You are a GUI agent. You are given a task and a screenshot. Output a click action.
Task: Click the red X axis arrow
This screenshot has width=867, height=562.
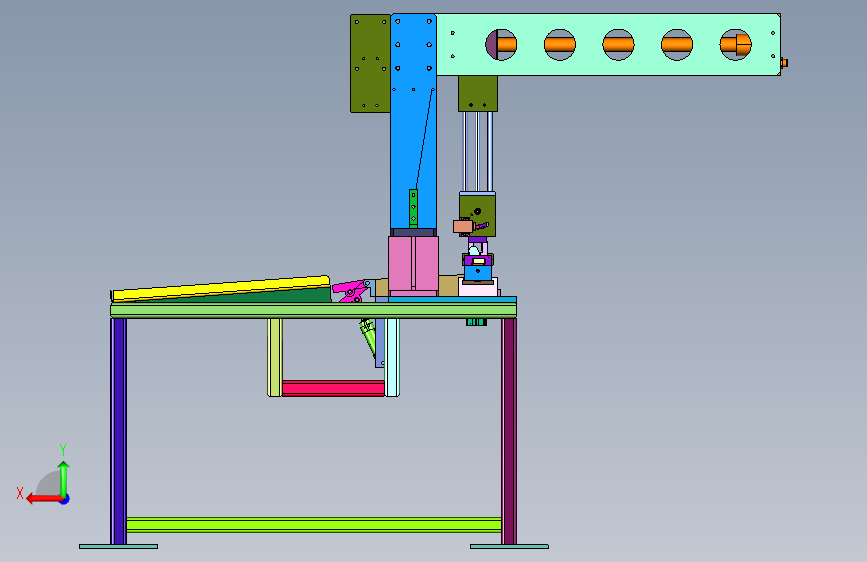[x=44, y=499]
